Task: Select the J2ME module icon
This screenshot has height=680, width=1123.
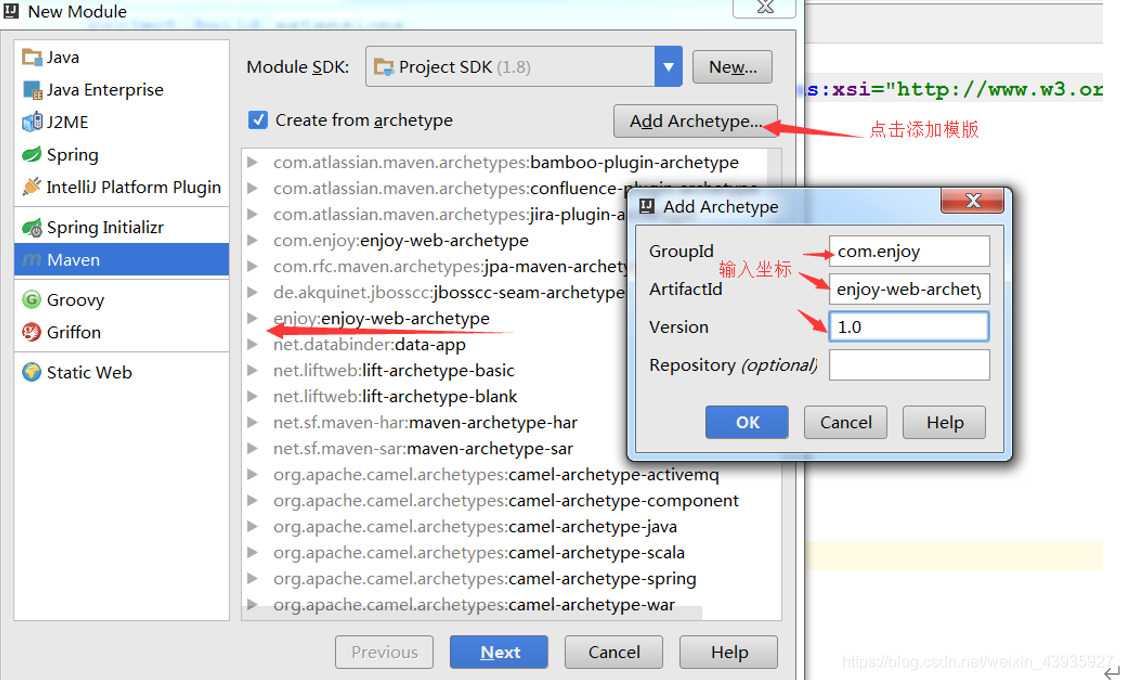Action: [x=32, y=122]
